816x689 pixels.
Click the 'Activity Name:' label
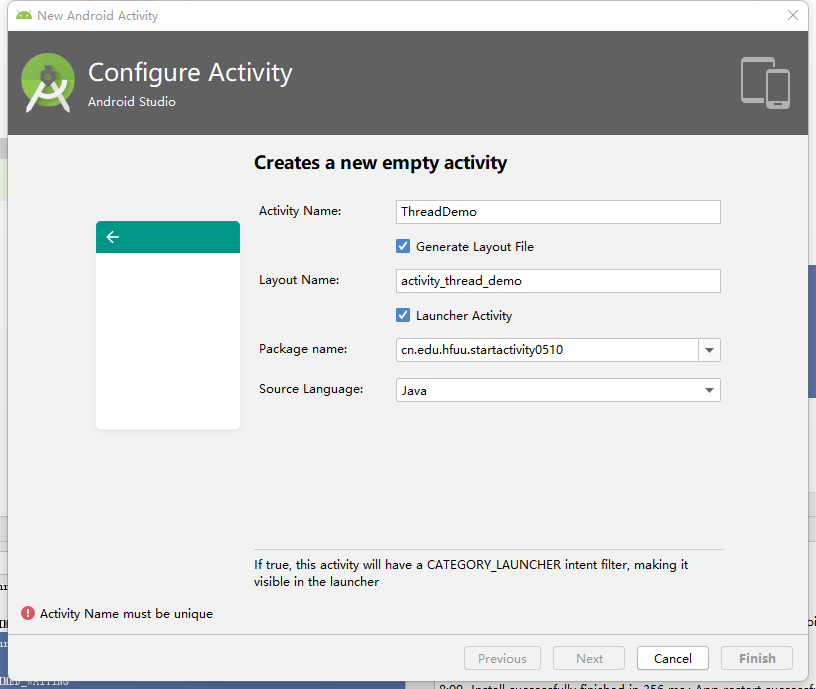pos(300,211)
